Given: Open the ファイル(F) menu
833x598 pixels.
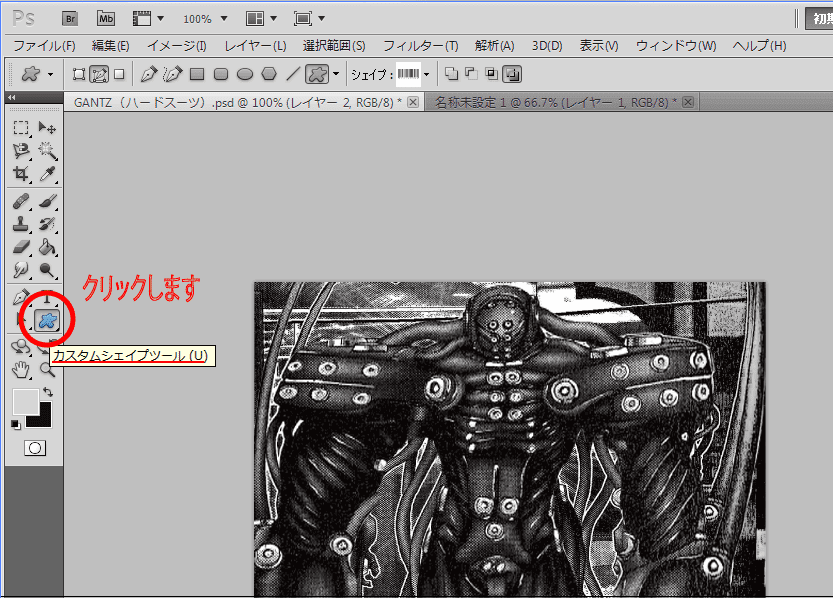Looking at the screenshot, I should (x=44, y=46).
